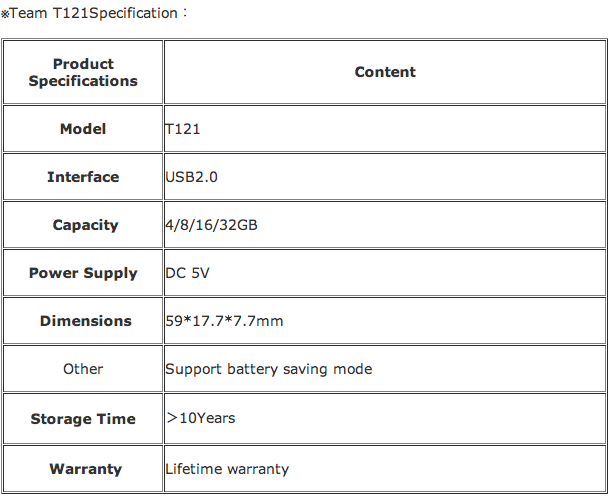The height and width of the screenshot is (498, 609).
Task: Click the Lifetime warranty text
Action: tap(227, 469)
